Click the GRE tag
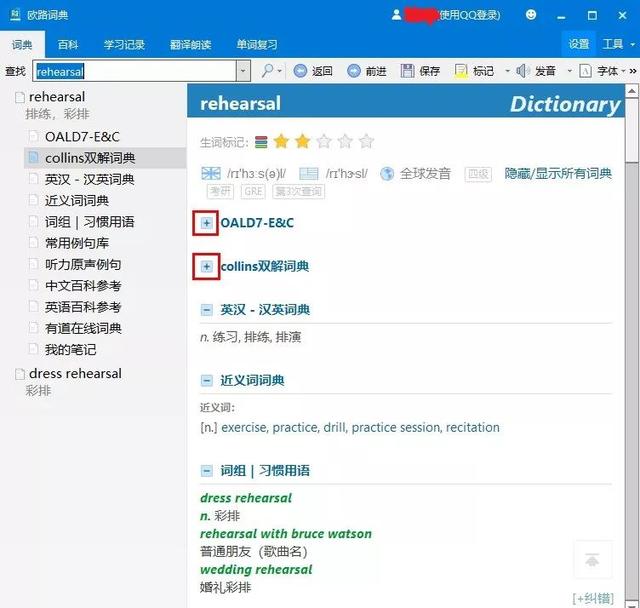Viewport: 640px width, 608px height. 253,191
